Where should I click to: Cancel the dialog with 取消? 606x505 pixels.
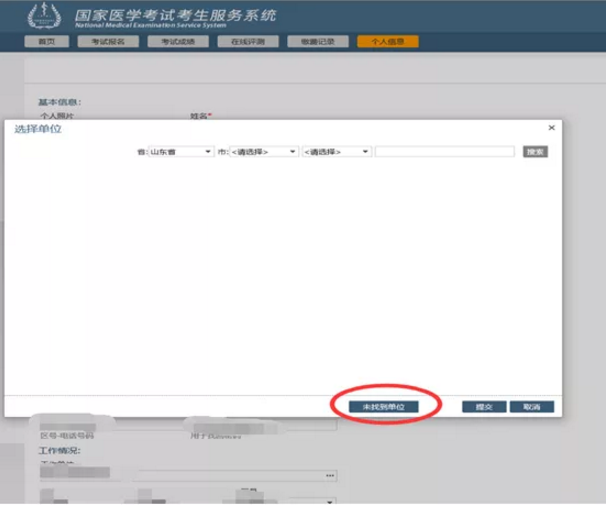click(x=530, y=407)
